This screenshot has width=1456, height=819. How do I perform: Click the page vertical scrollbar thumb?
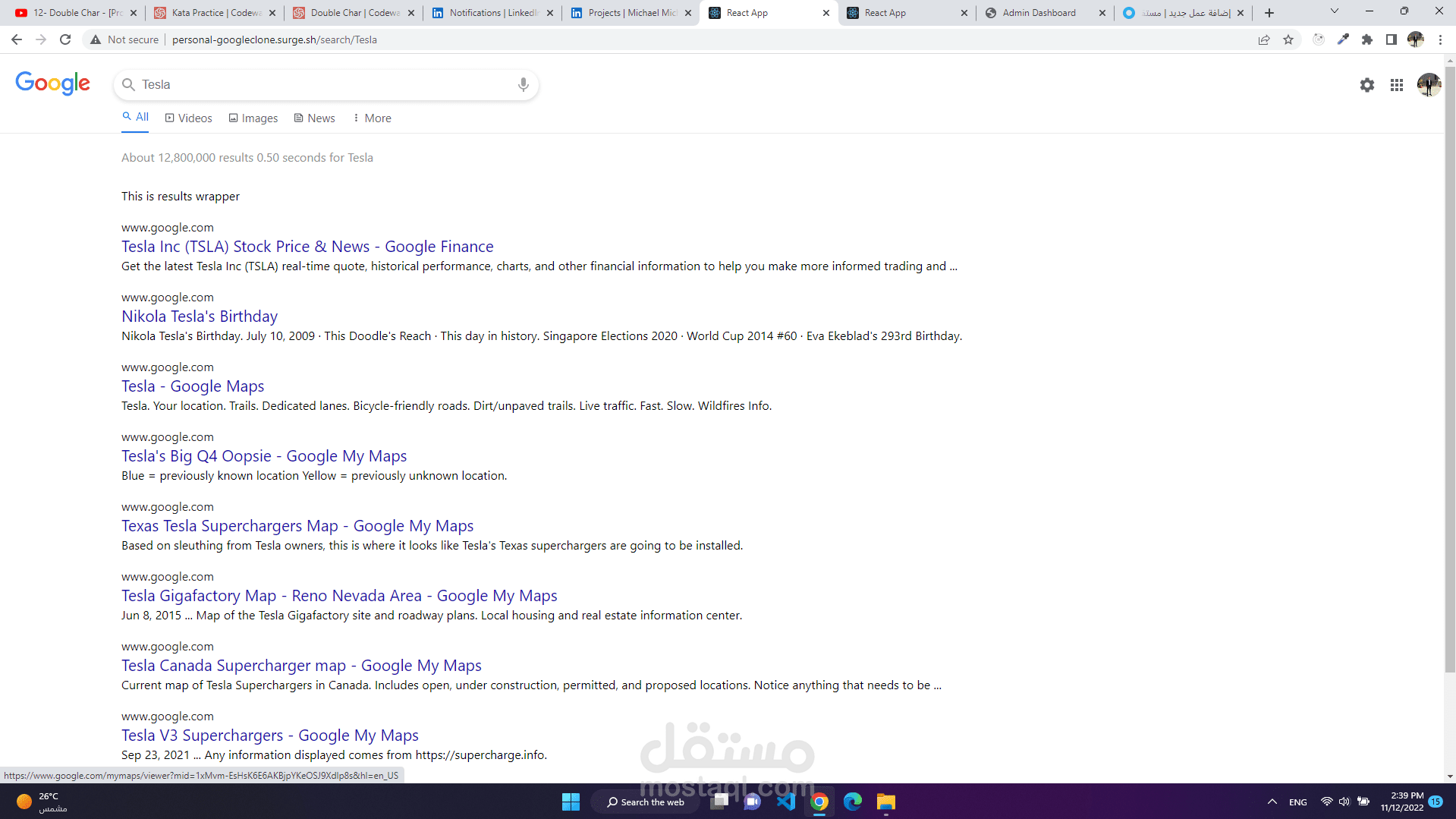[1450, 369]
